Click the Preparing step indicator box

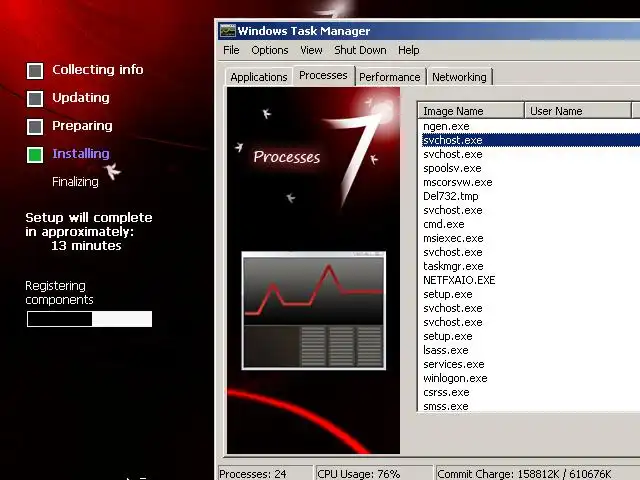35,127
